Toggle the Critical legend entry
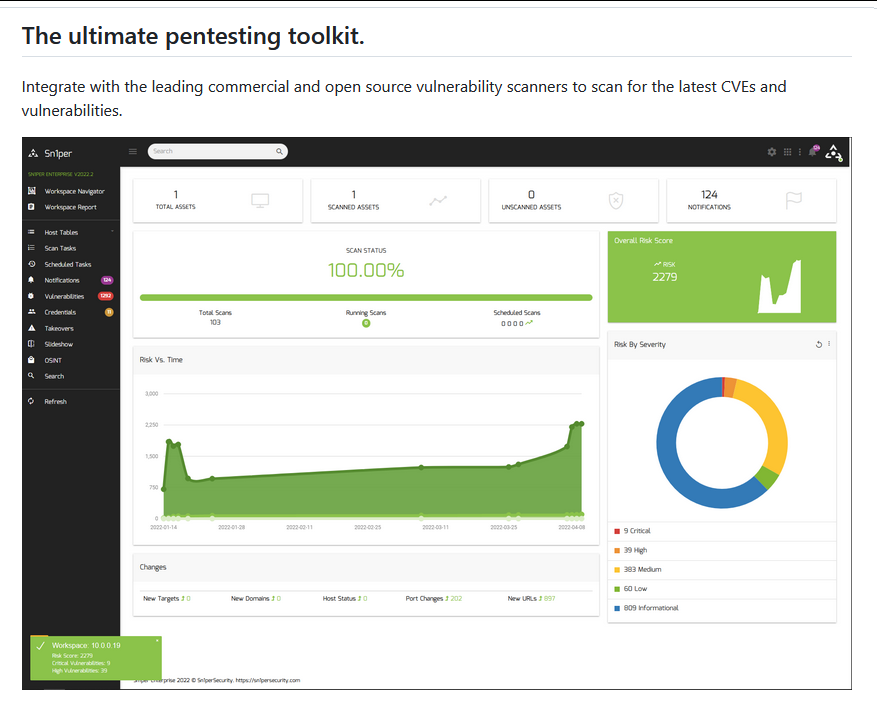The width and height of the screenshot is (877, 702). click(x=635, y=531)
